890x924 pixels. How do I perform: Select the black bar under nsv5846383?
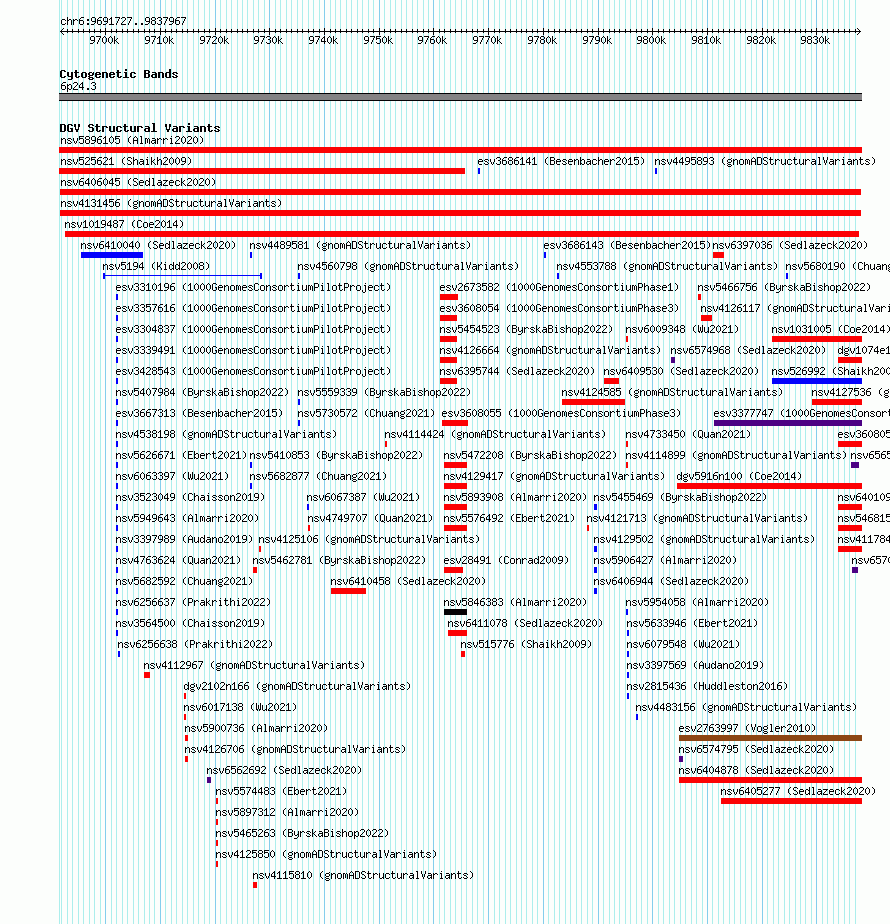456,612
